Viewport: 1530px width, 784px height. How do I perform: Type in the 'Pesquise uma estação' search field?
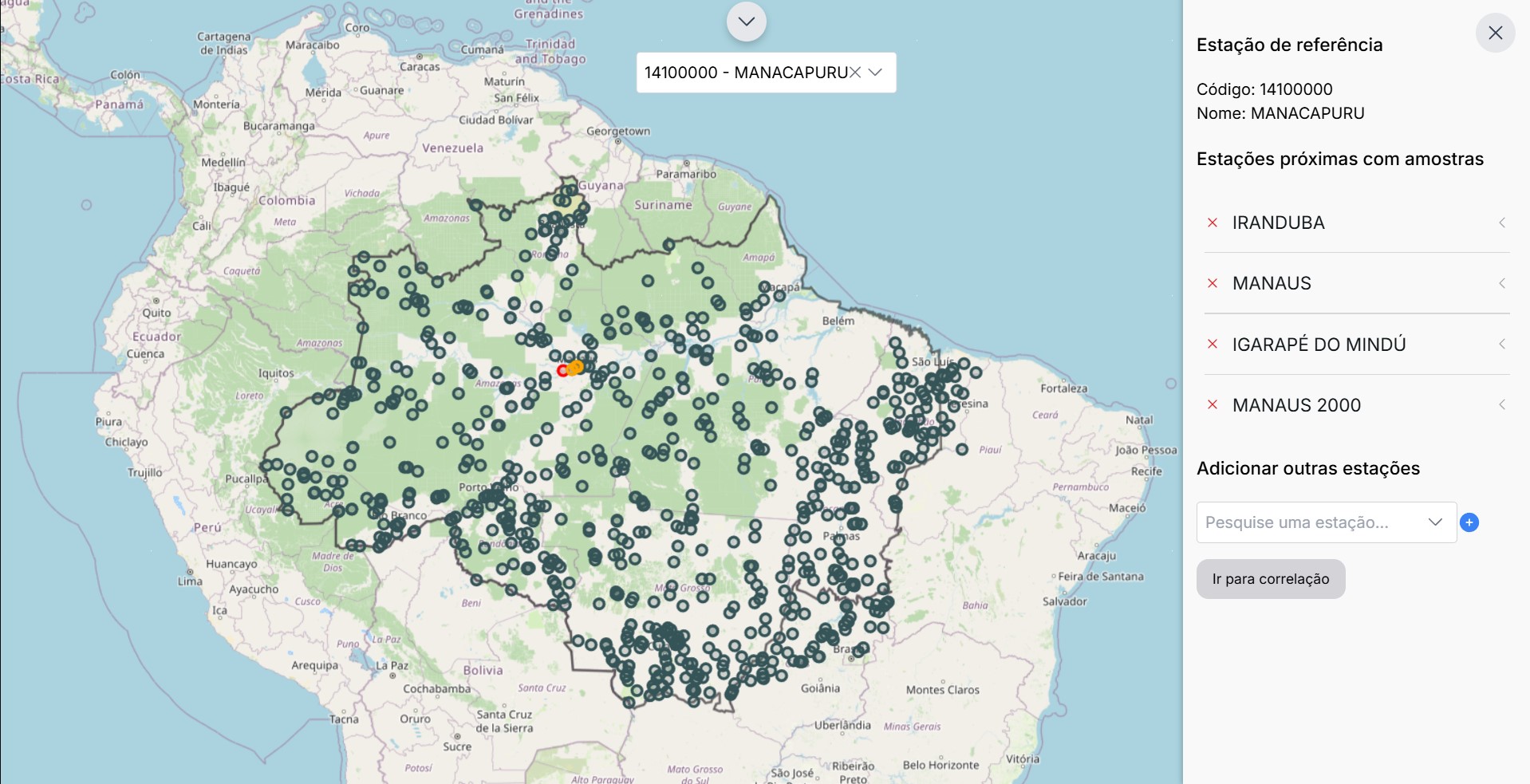[1308, 522]
